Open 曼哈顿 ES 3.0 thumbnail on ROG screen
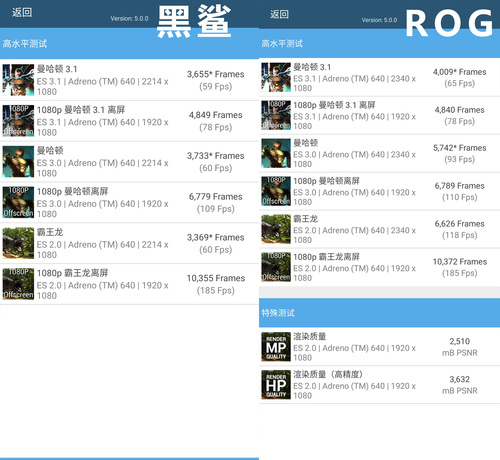Image resolution: width=500 pixels, height=460 pixels. click(276, 153)
